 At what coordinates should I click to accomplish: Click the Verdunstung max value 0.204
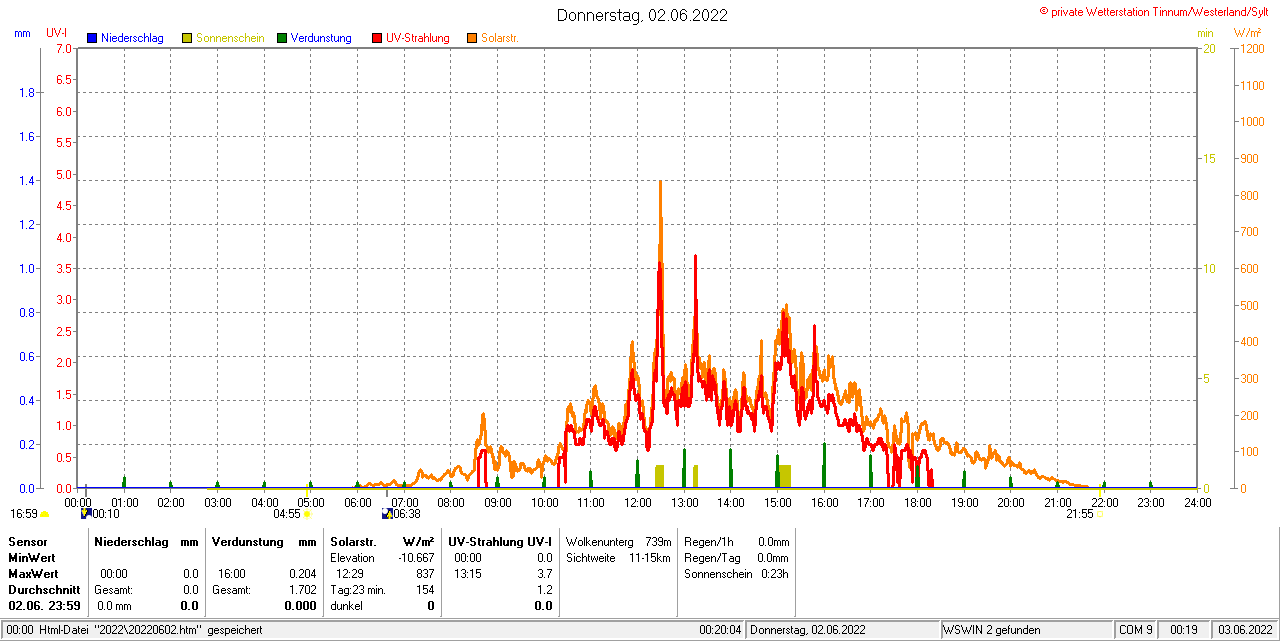click(x=302, y=574)
